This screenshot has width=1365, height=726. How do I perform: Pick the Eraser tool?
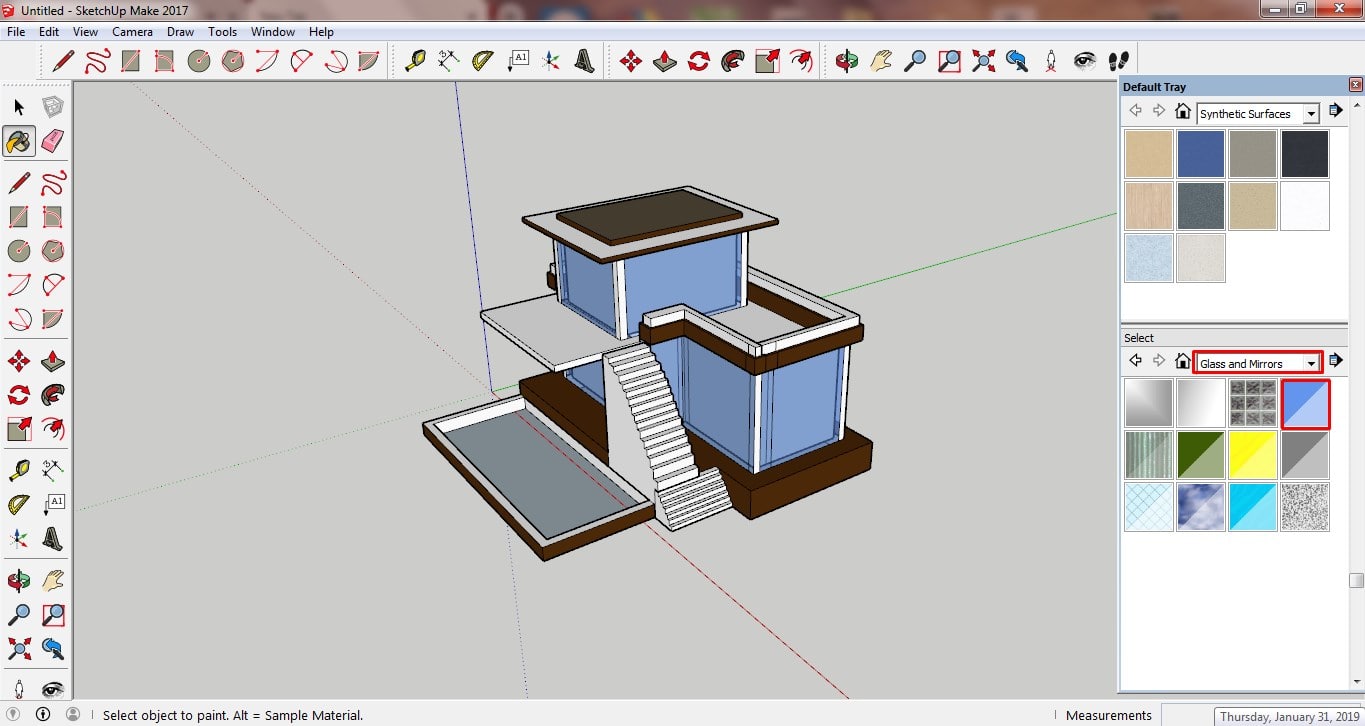[53, 141]
